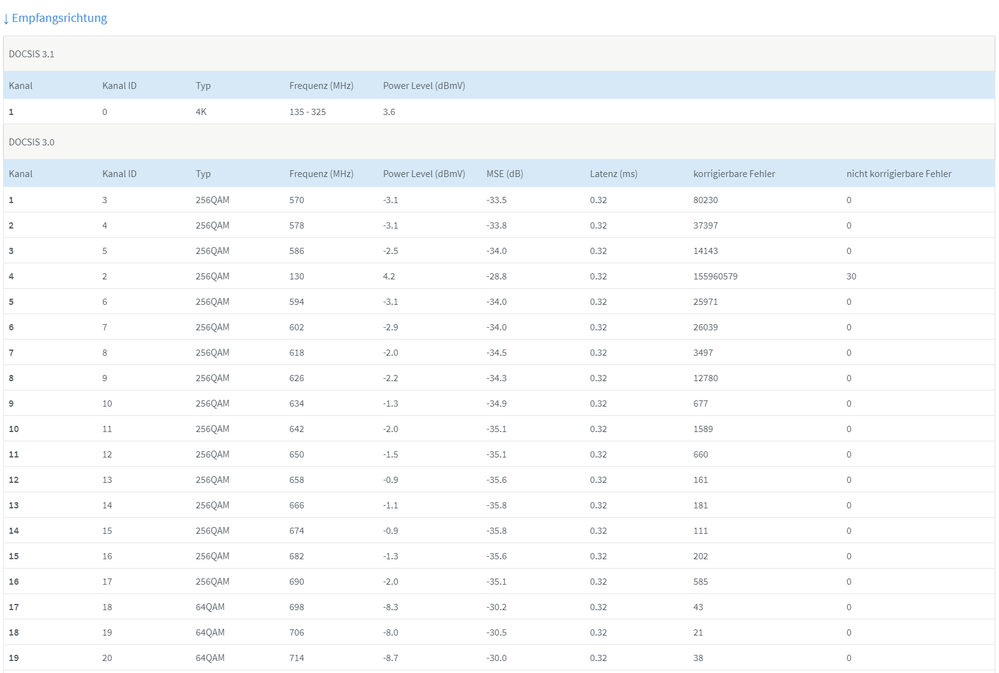999x673 pixels.
Task: Select the error count 155960579
Action: click(715, 277)
